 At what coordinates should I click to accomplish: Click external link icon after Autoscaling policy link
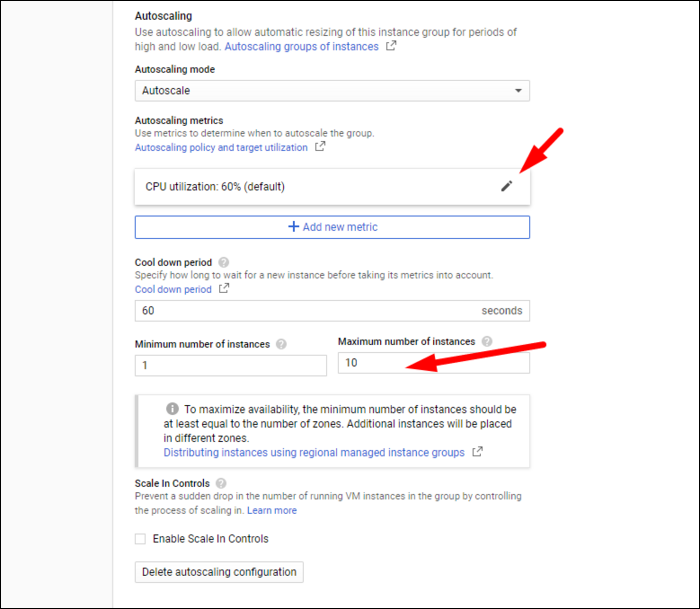320,147
